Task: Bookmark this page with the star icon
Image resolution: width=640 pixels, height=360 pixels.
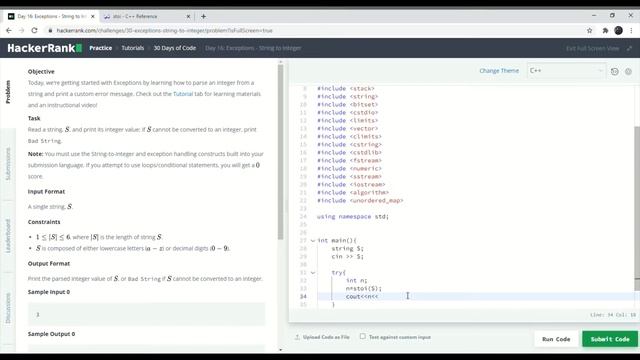Action: point(589,31)
